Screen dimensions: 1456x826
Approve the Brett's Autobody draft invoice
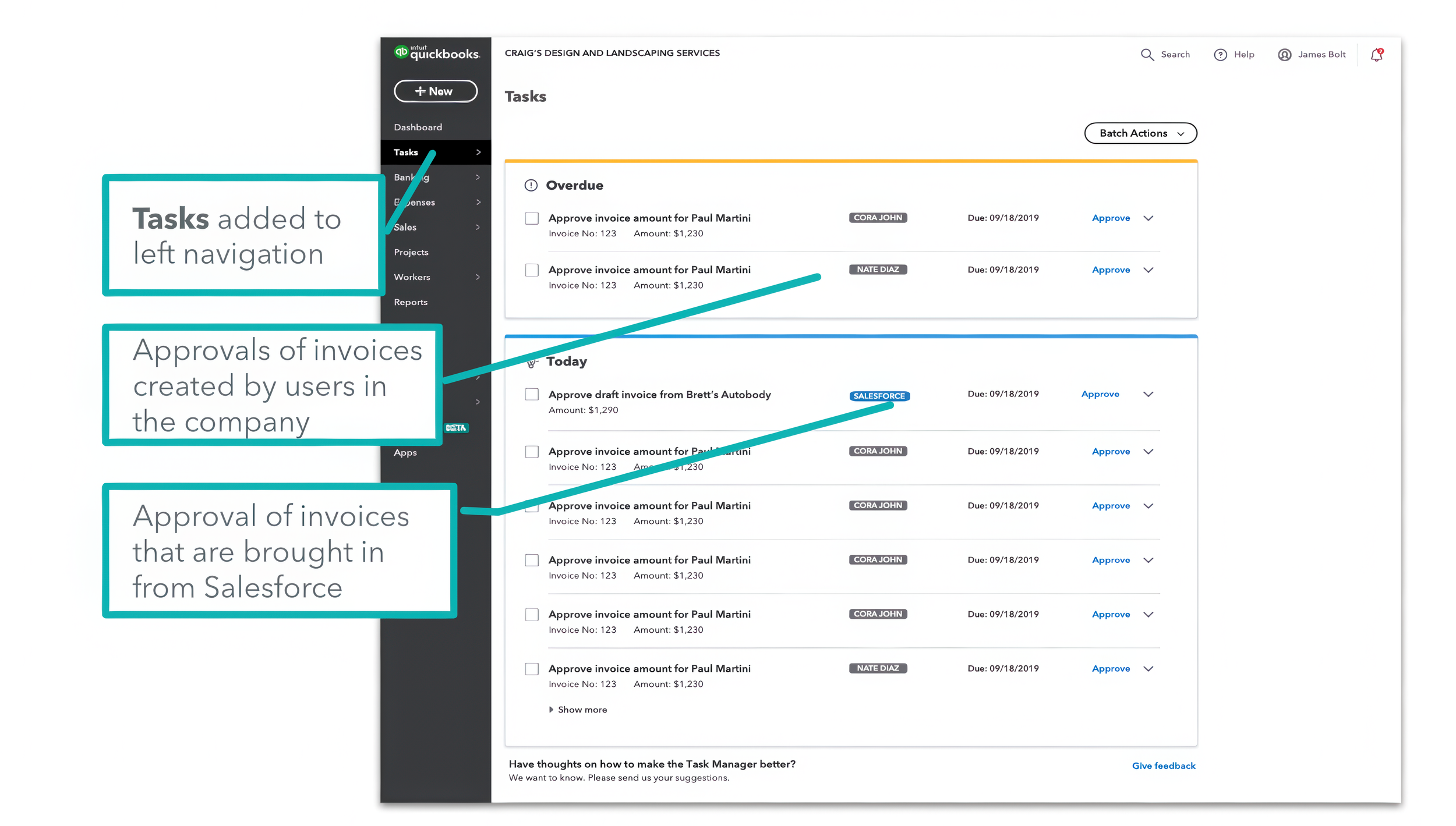click(x=1100, y=394)
